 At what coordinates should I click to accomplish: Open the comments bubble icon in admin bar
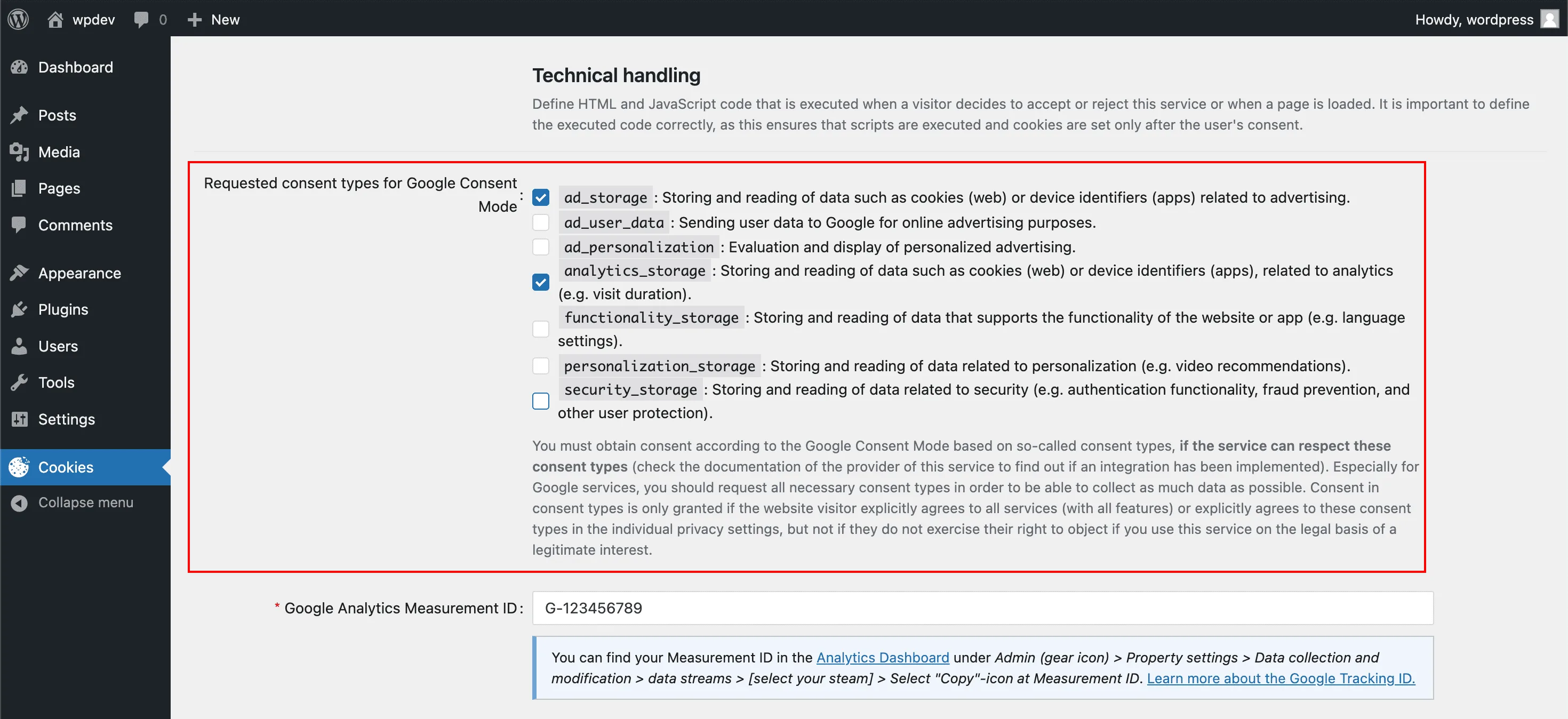[x=141, y=19]
